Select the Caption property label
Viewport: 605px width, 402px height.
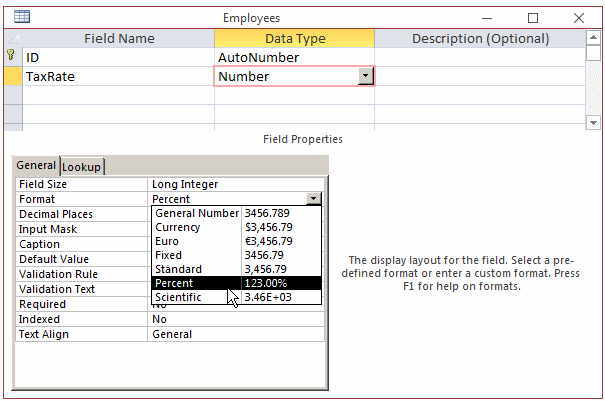click(81, 244)
